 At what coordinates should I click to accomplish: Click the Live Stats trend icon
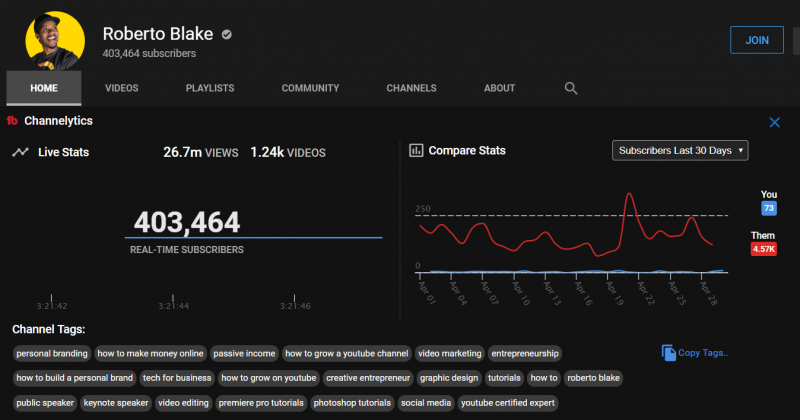click(x=20, y=152)
